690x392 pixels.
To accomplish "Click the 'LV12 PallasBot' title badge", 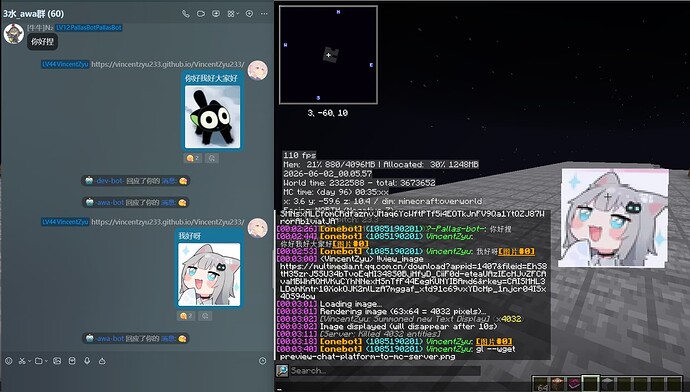I will click(89, 28).
